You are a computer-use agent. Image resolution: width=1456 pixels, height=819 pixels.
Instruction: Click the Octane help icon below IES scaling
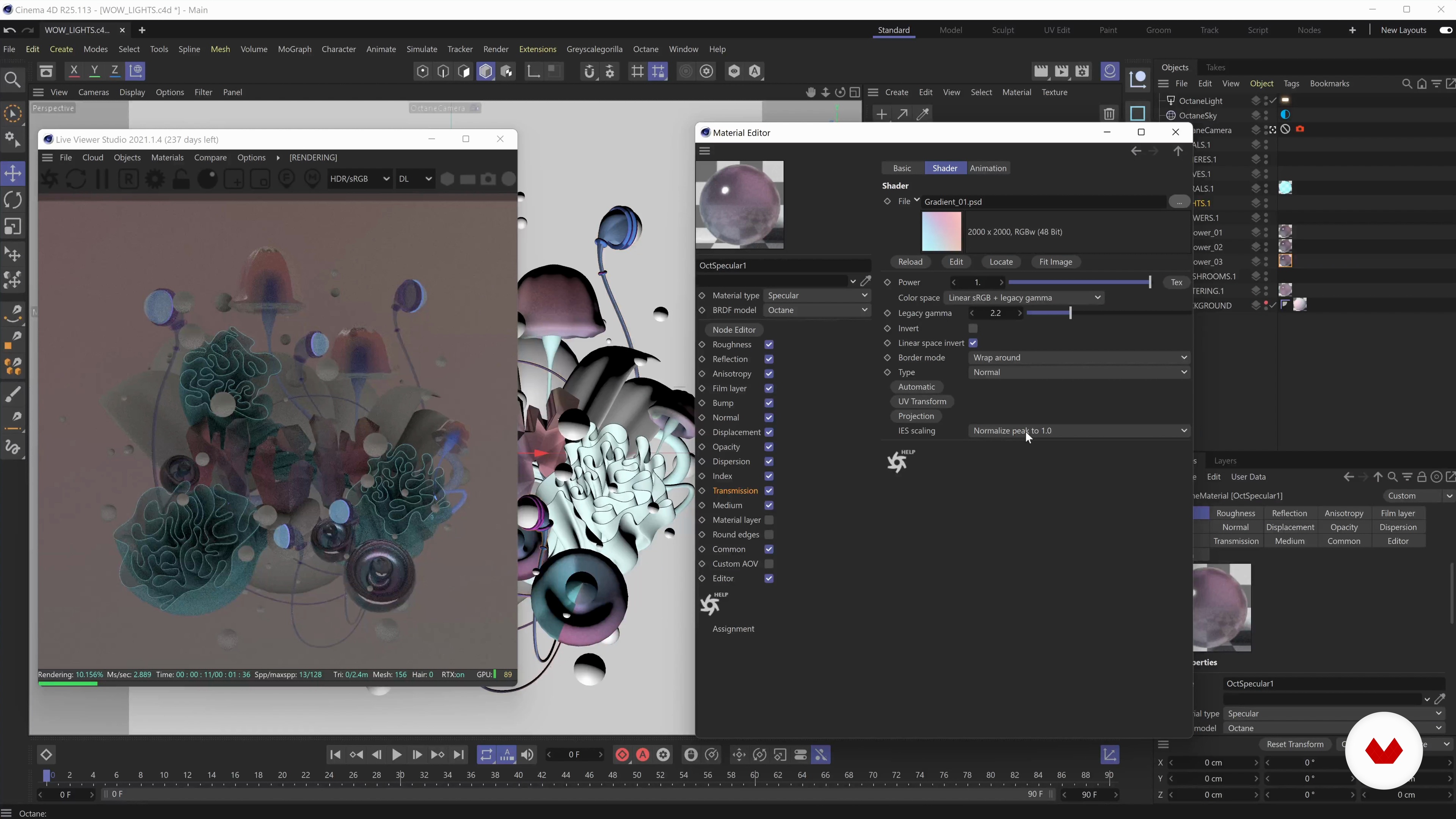(900, 461)
